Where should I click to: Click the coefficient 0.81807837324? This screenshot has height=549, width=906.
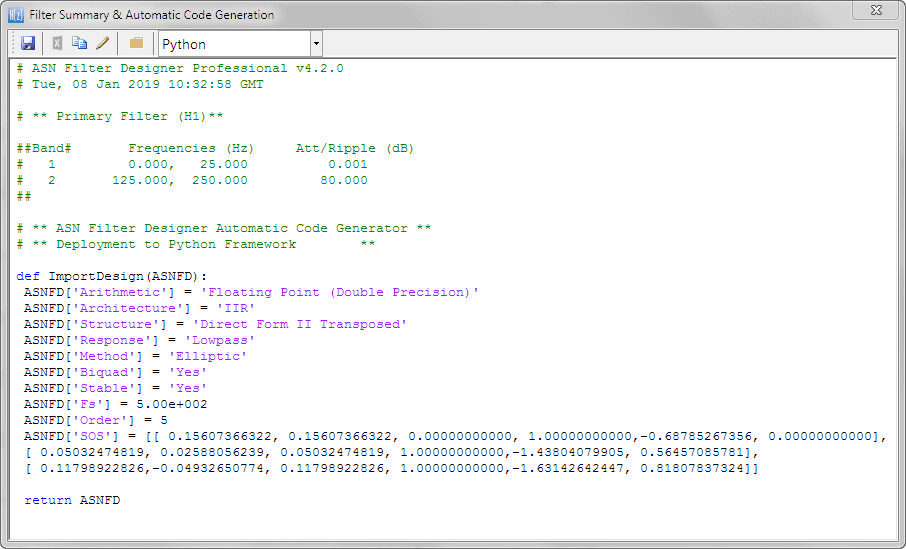click(692, 468)
